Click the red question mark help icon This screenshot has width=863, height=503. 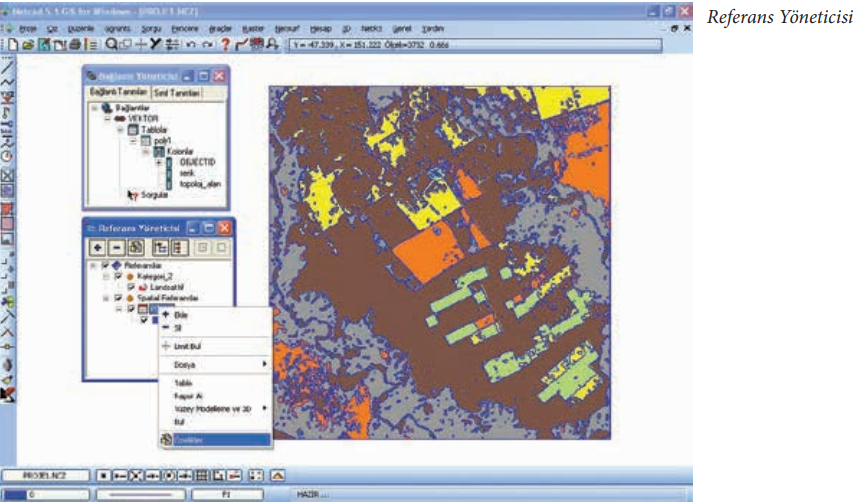226,45
